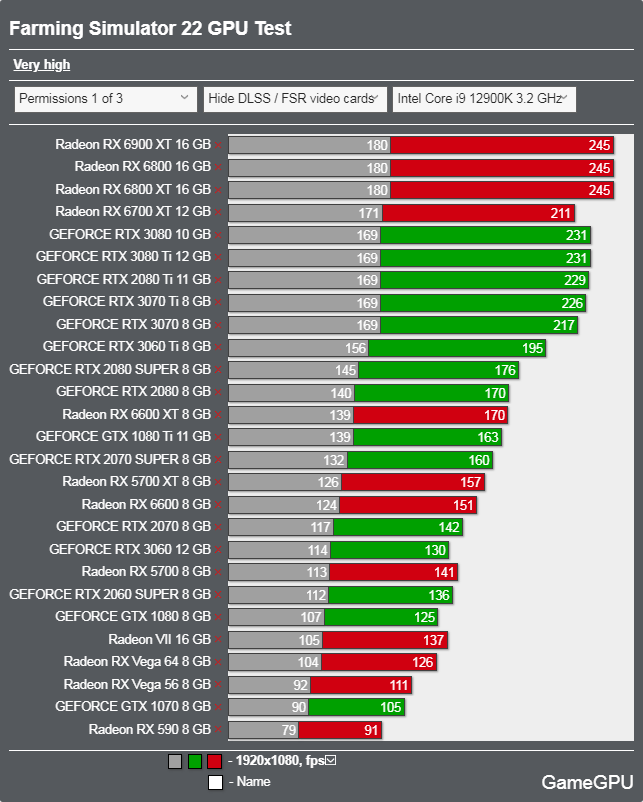Click the green bar showing 195 for RTX 3060 Ti
Screen dimensions: 643x802
click(457, 348)
